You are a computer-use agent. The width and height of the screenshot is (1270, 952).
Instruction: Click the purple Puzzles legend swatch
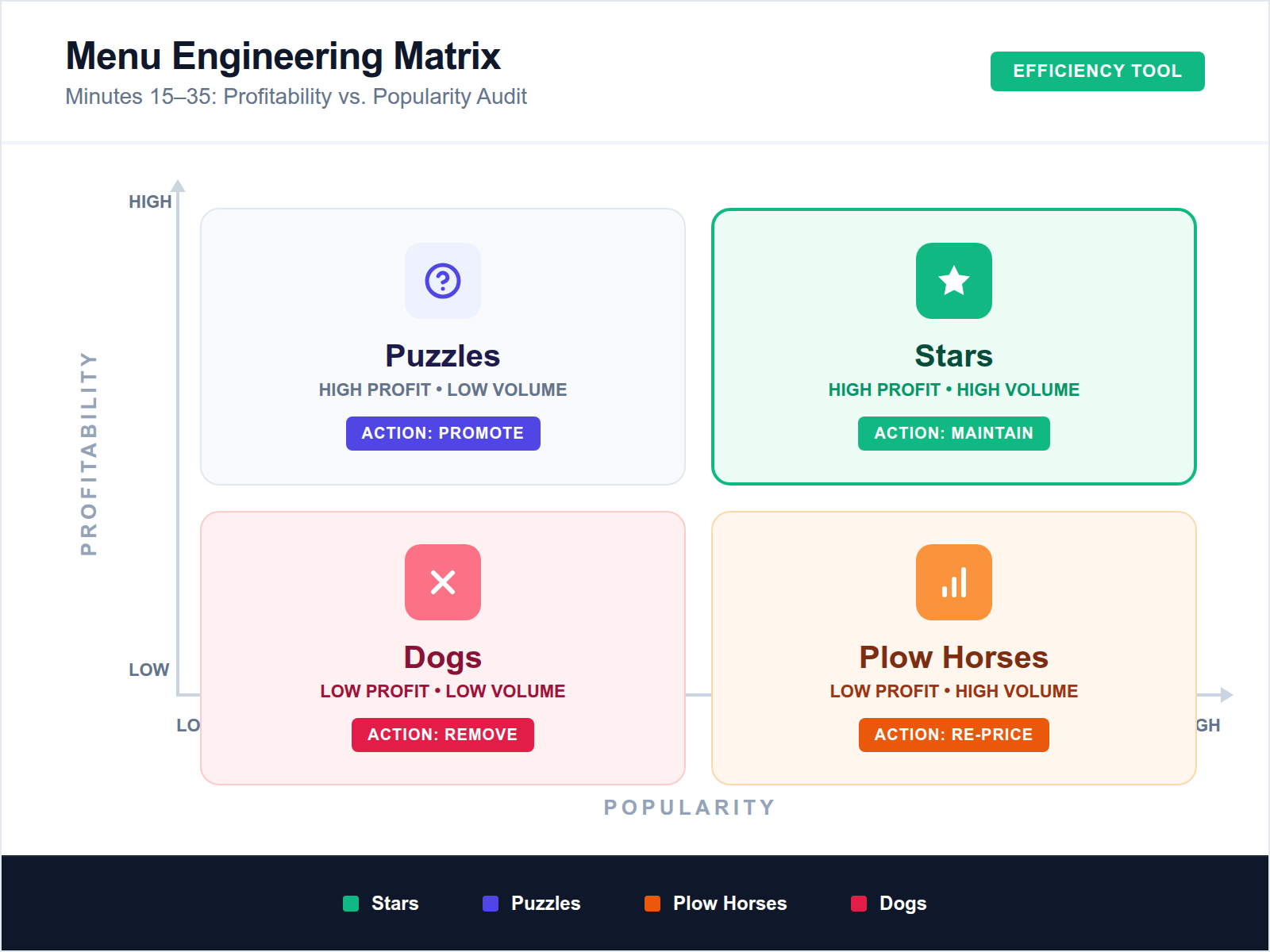click(x=490, y=903)
